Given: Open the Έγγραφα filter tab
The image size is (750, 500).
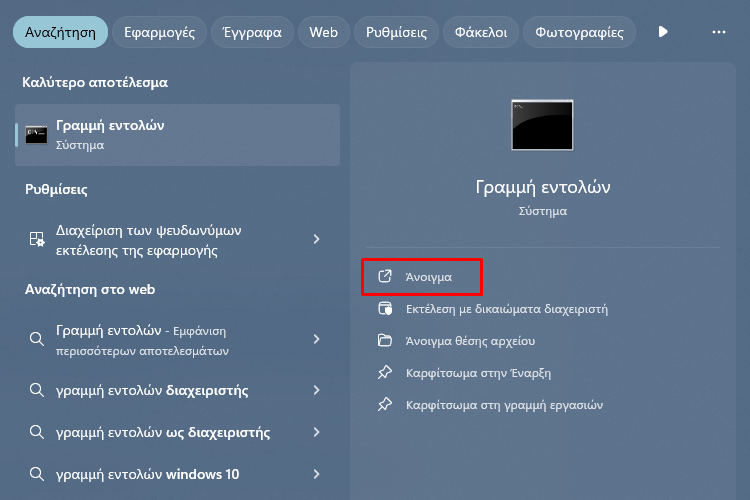Looking at the screenshot, I should pyautogui.click(x=252, y=32).
